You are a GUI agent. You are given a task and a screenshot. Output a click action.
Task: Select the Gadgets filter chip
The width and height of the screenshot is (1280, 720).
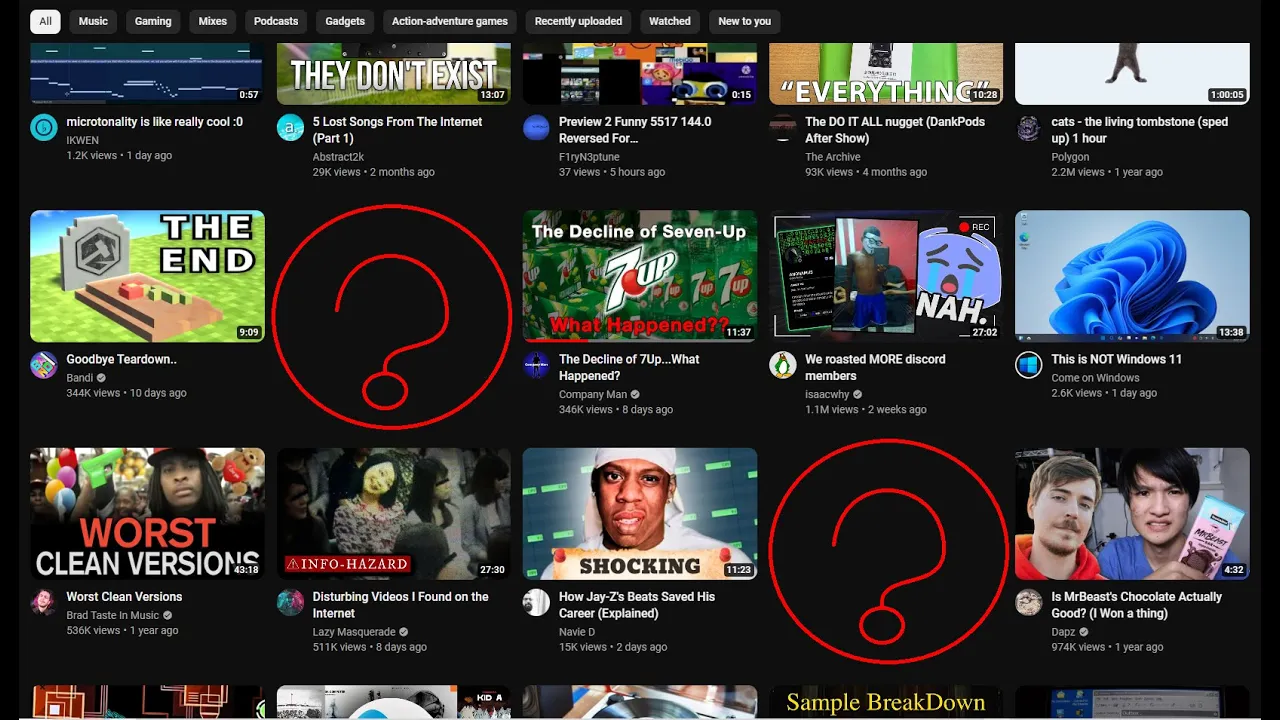(x=345, y=21)
